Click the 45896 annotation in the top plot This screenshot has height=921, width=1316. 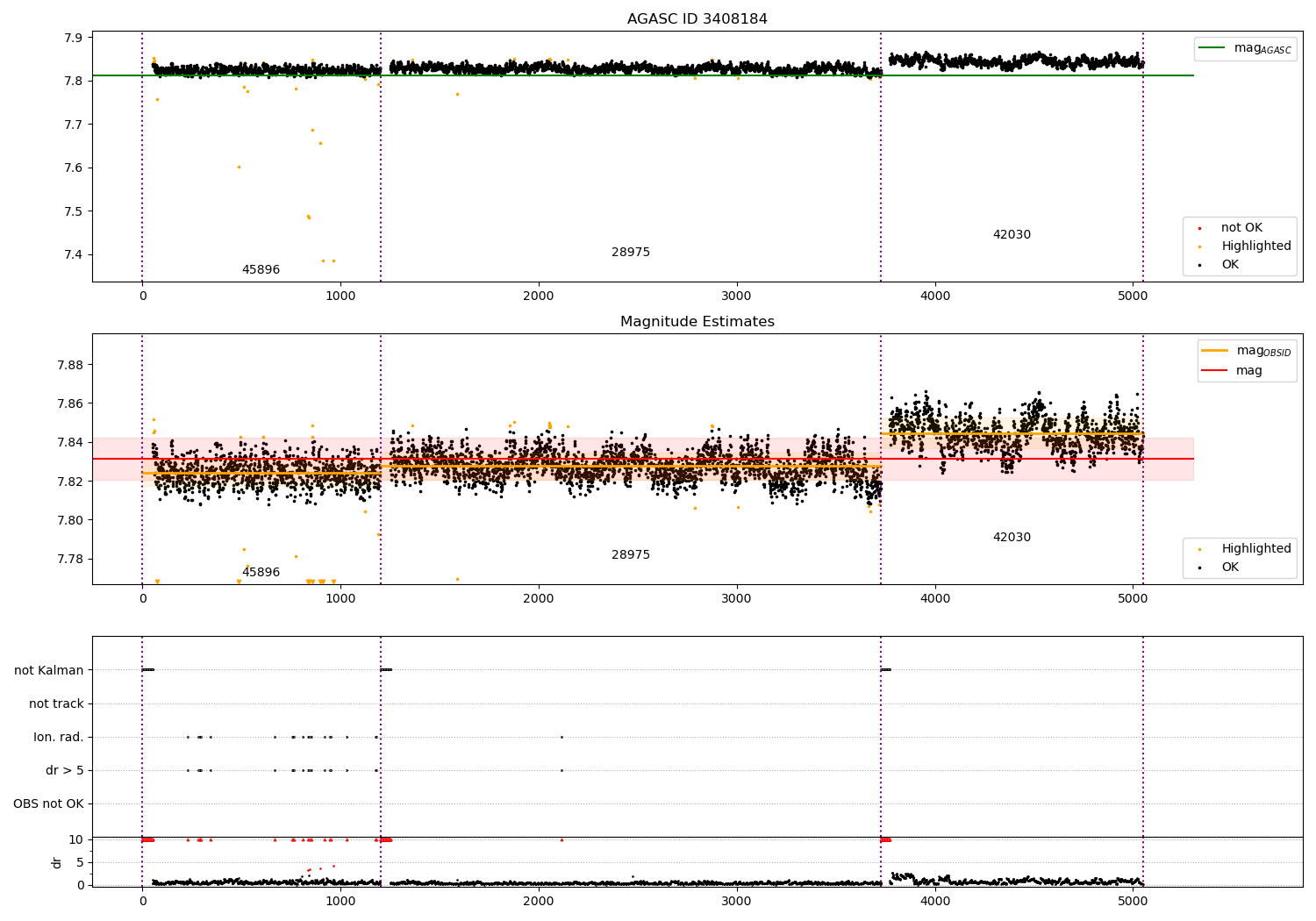[x=261, y=269]
